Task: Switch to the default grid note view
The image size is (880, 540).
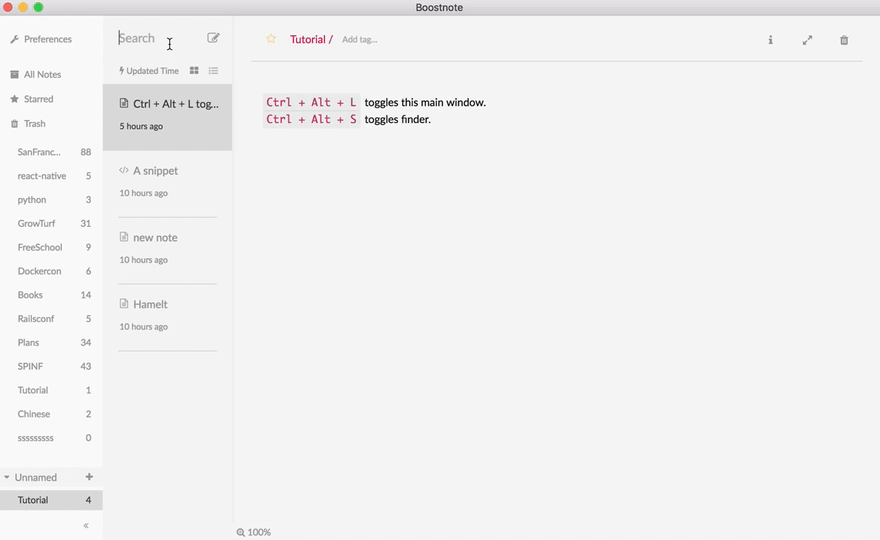Action: click(x=194, y=71)
